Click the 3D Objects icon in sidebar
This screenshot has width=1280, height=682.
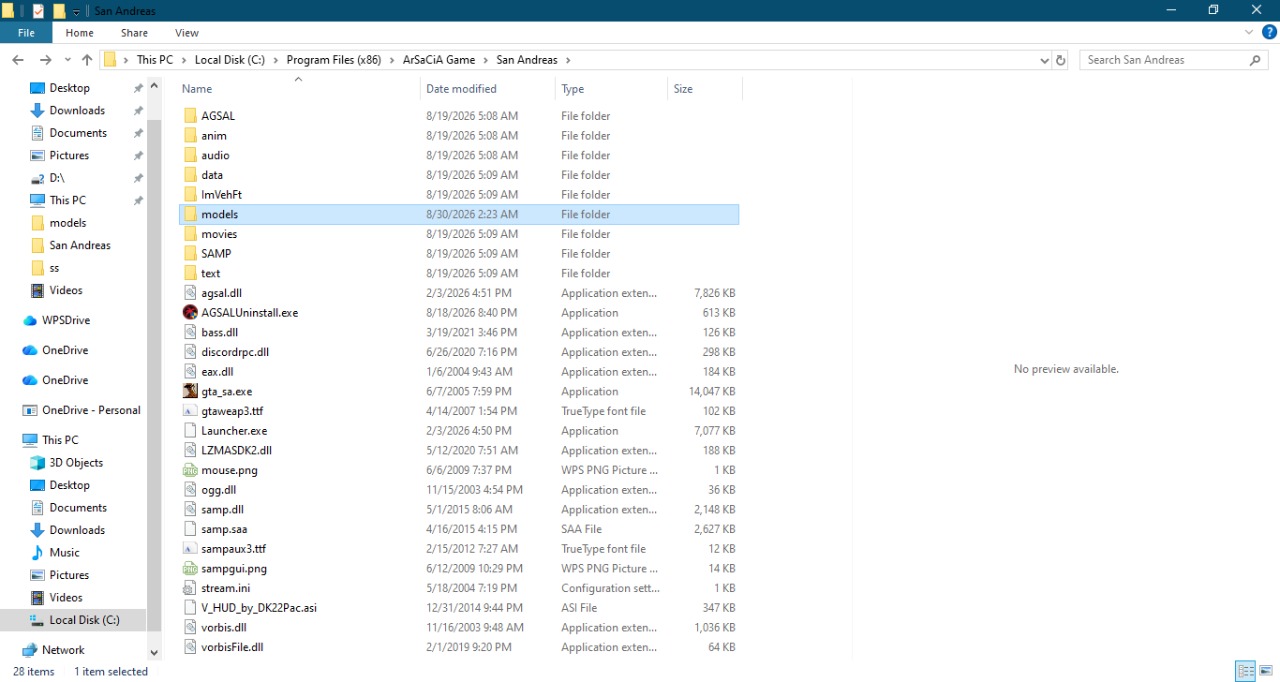pyautogui.click(x=38, y=463)
